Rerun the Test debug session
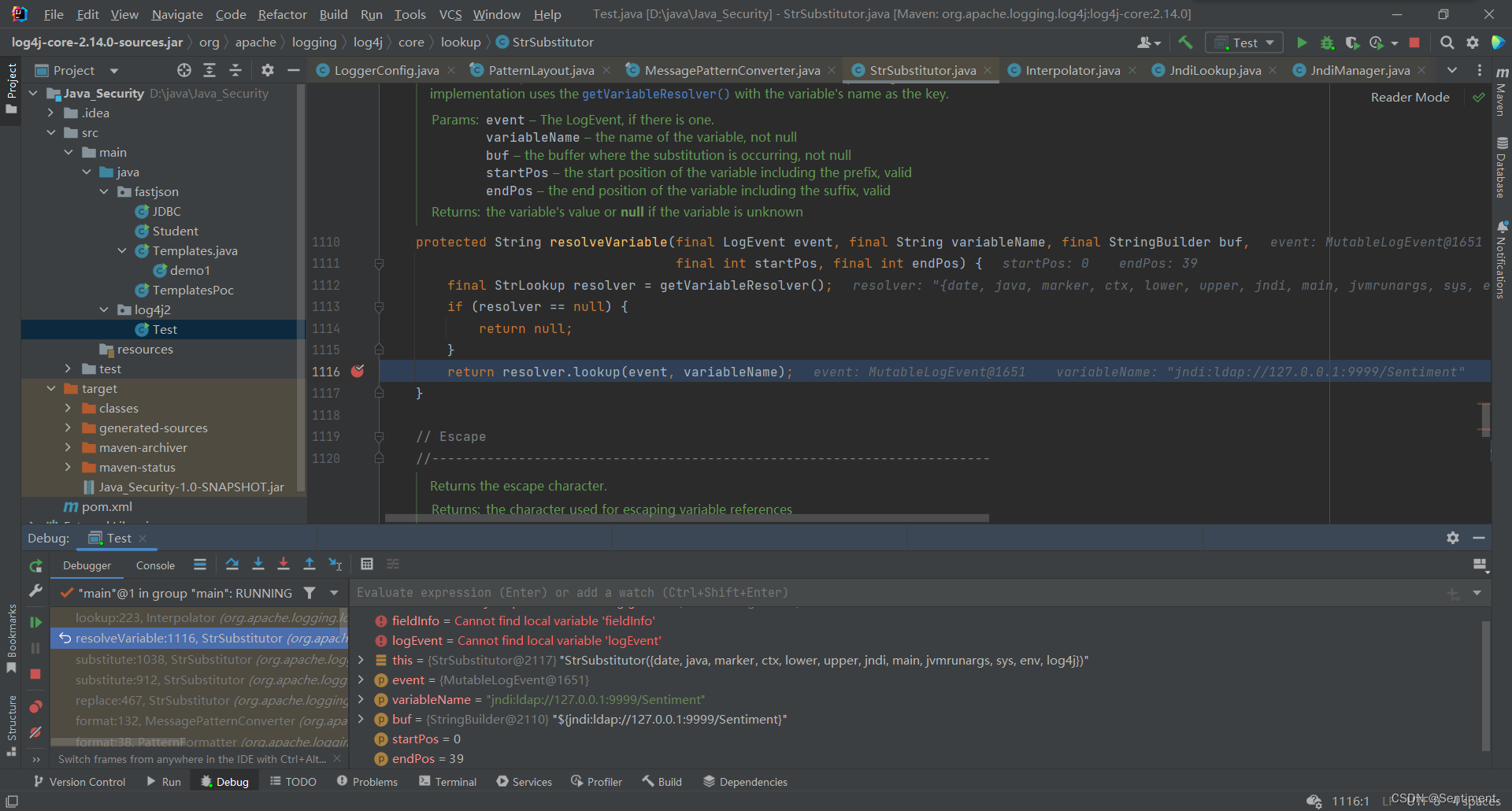1512x811 pixels. pos(35,565)
